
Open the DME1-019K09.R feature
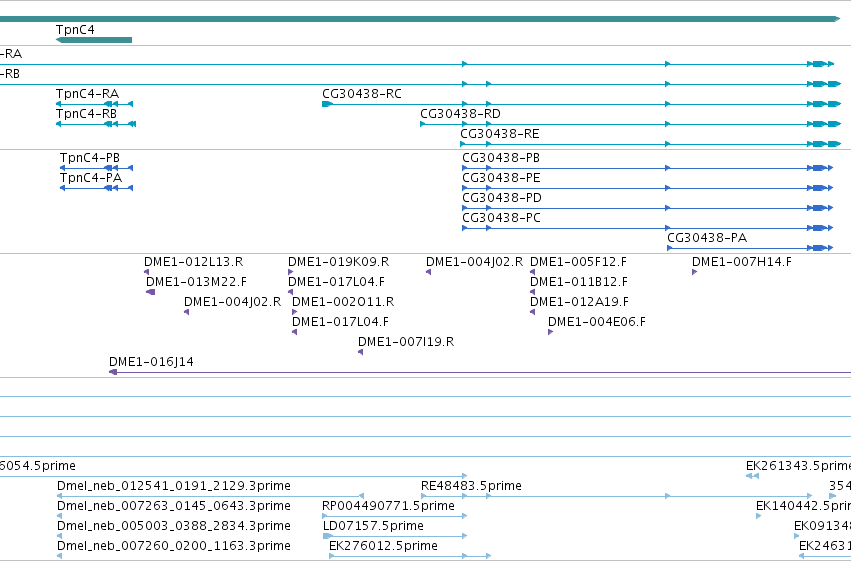(290, 272)
